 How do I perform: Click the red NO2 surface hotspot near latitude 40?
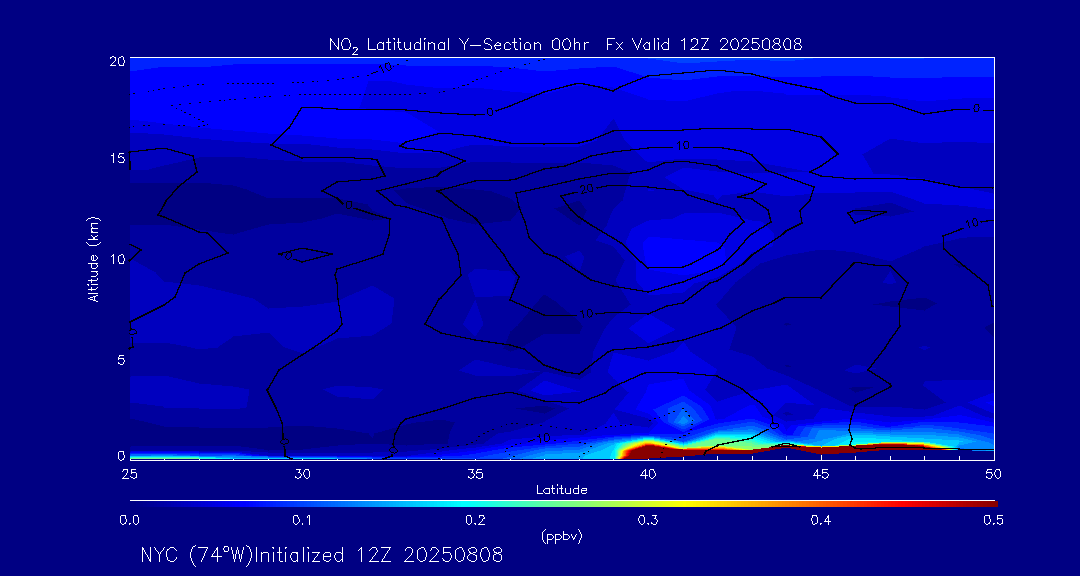(x=647, y=449)
